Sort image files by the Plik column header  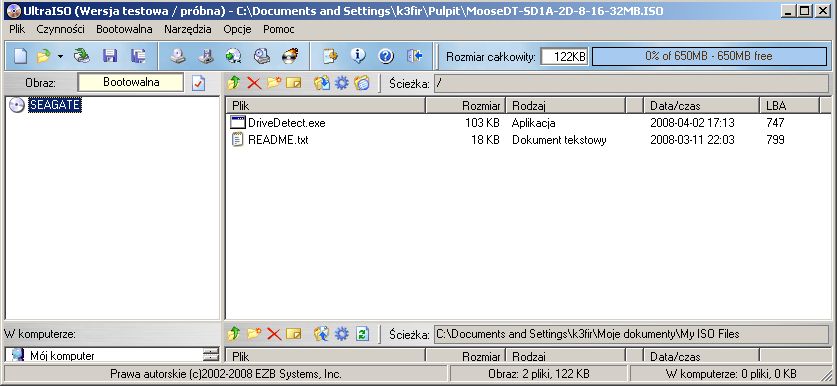point(326,106)
